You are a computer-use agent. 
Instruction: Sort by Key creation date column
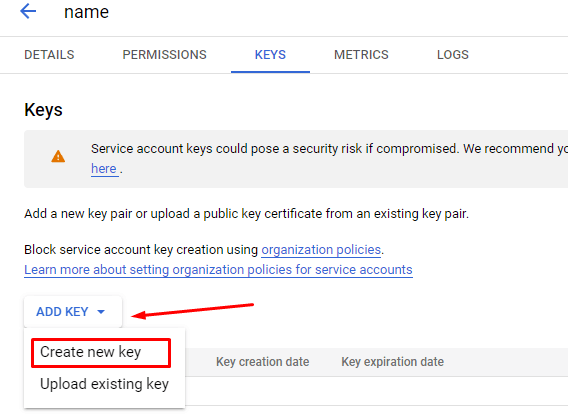[x=263, y=361]
